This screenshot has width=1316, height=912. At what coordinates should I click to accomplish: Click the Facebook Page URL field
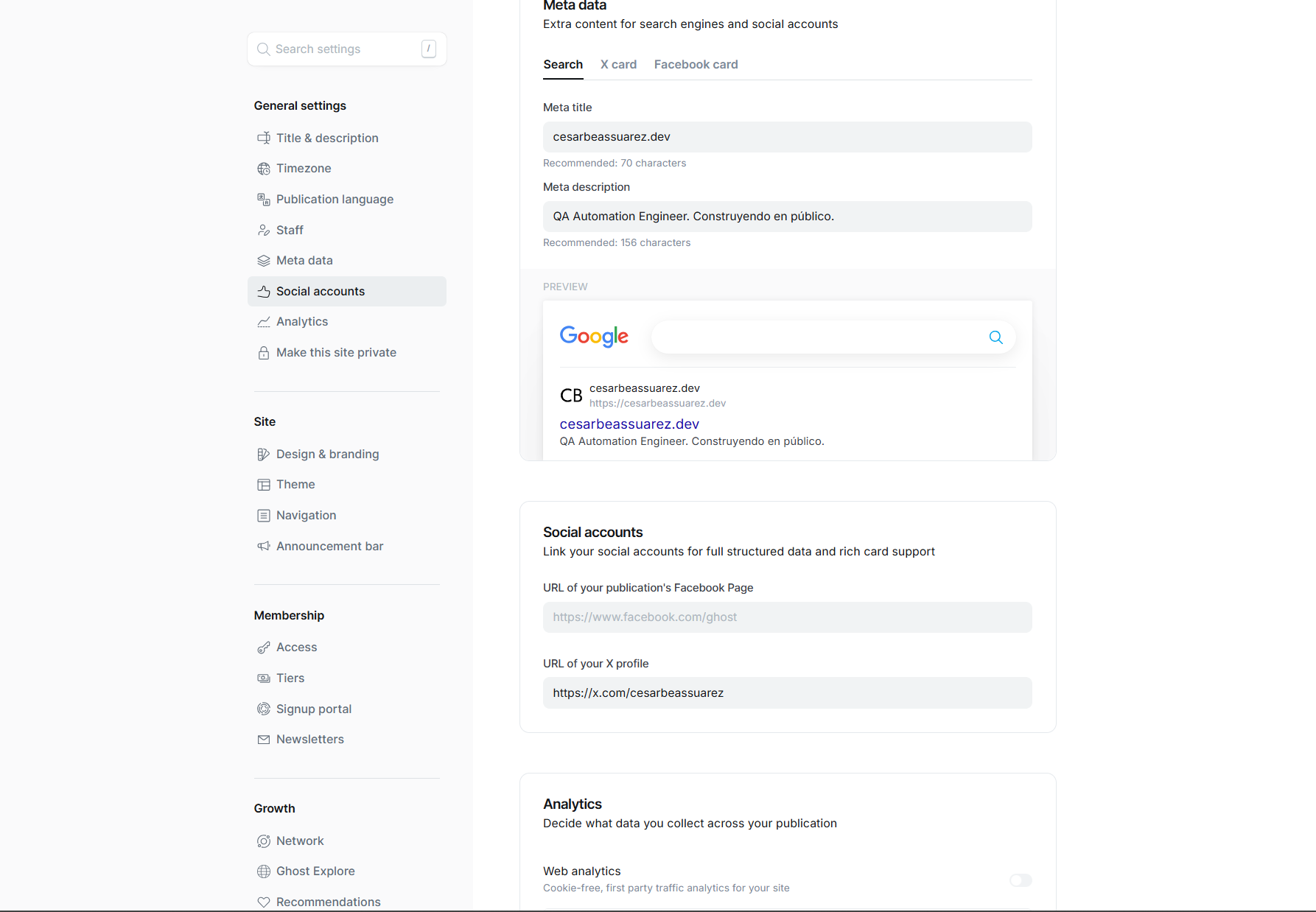(787, 617)
